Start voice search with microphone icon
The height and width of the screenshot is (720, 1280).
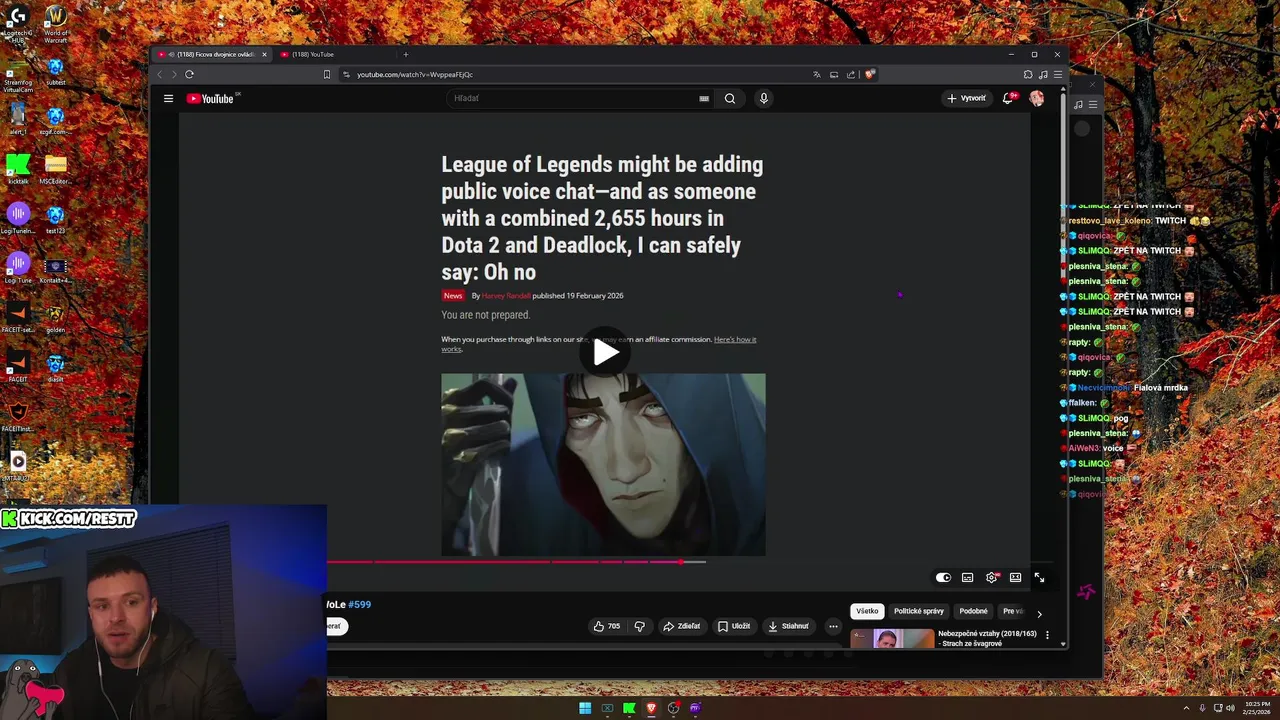click(x=764, y=98)
